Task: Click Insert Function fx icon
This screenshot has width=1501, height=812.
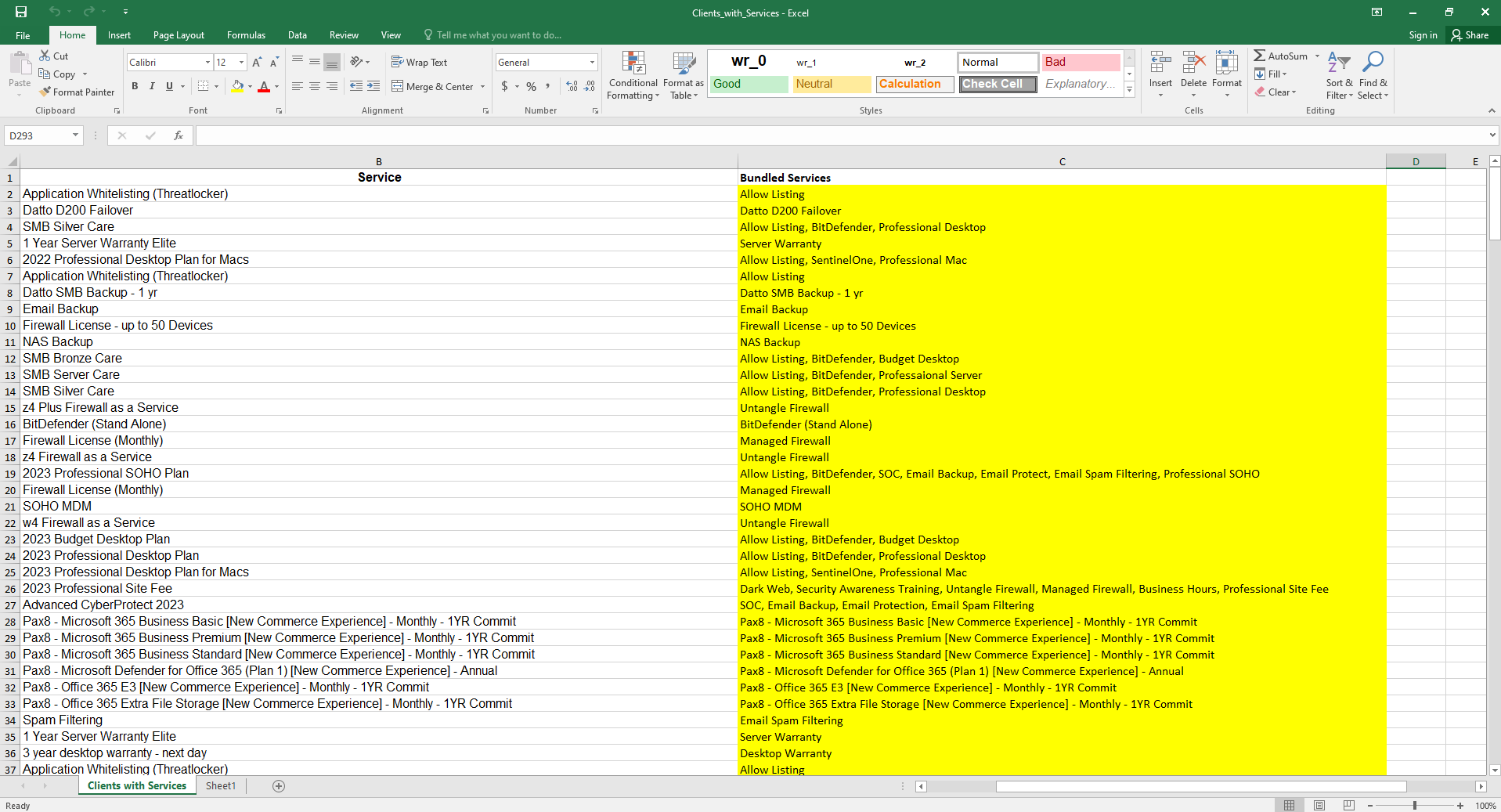Action: 179,135
